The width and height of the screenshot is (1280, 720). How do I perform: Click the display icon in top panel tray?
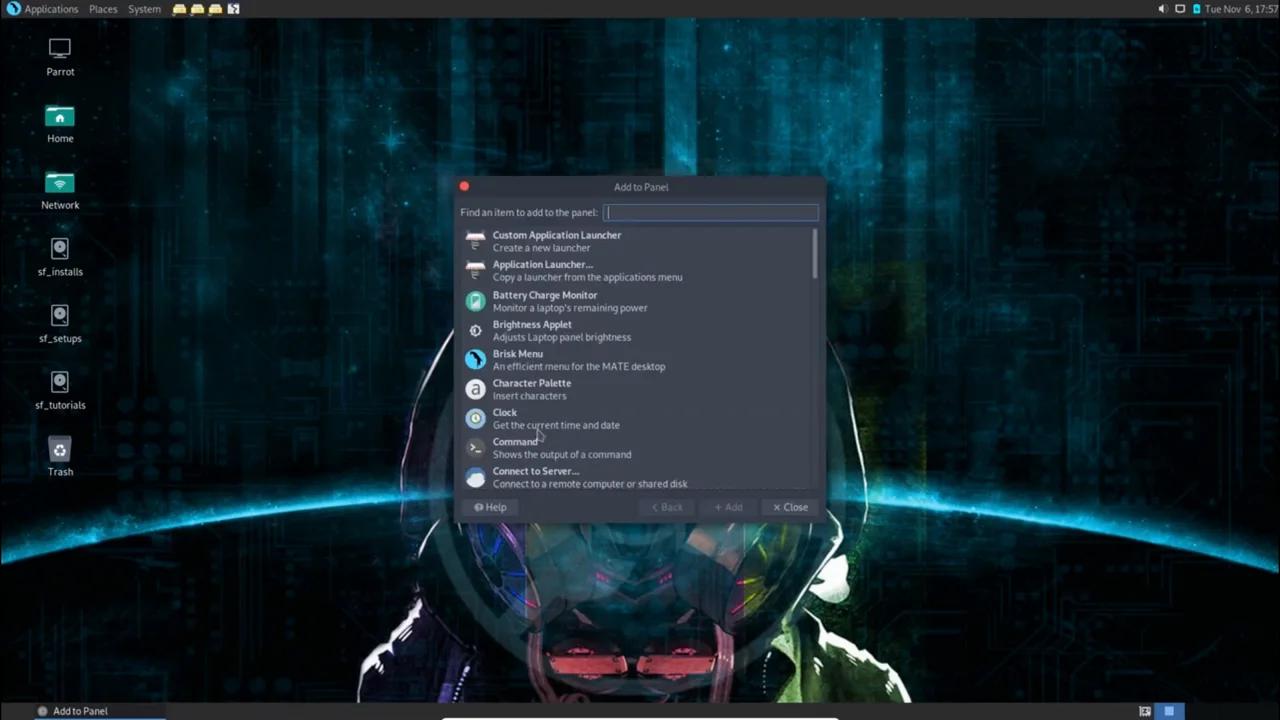(x=1180, y=9)
